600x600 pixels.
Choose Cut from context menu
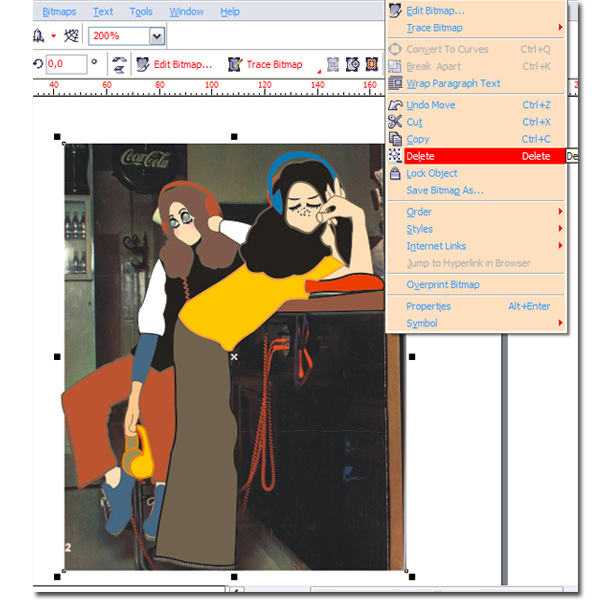tap(476, 122)
